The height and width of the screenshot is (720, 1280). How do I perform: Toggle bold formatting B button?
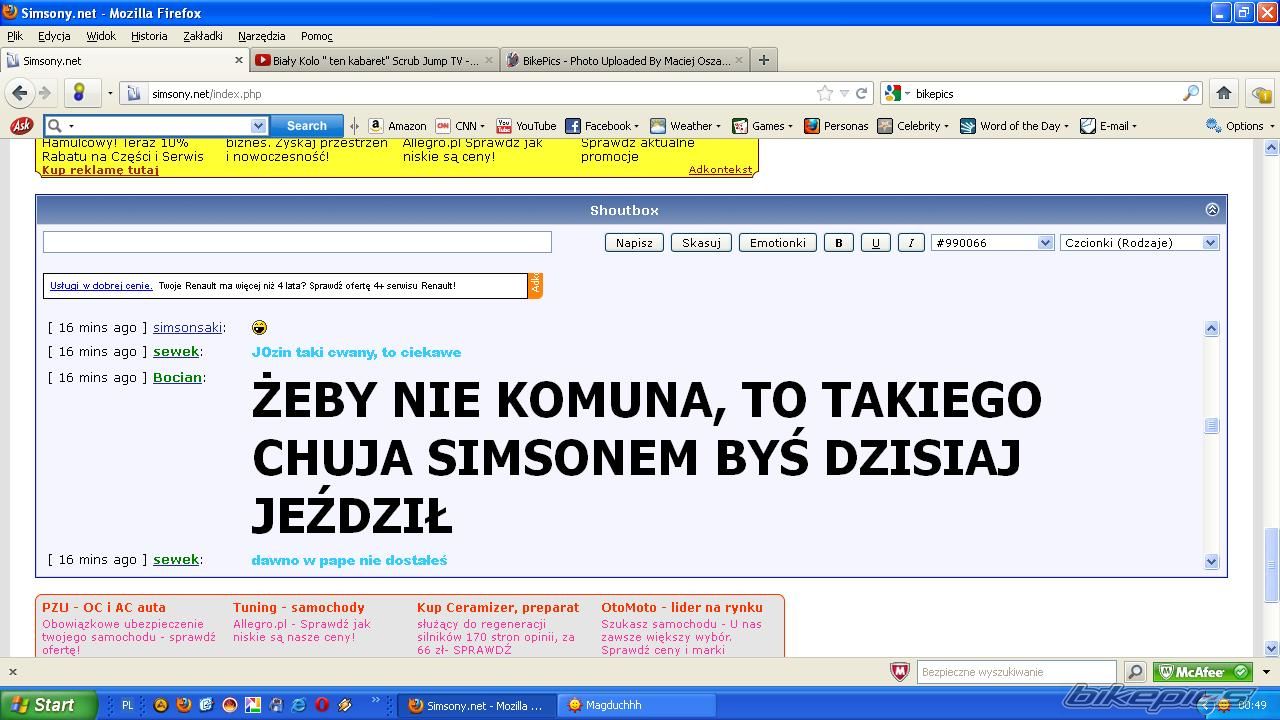(x=838, y=243)
